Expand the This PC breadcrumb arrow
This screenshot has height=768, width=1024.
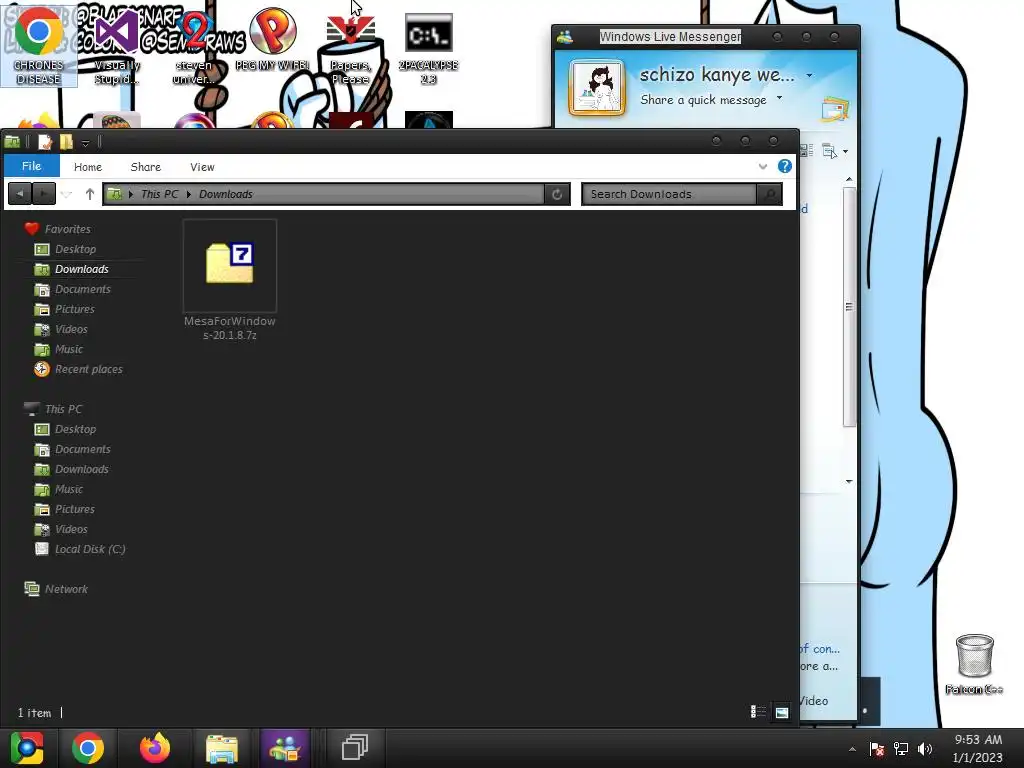pos(188,194)
